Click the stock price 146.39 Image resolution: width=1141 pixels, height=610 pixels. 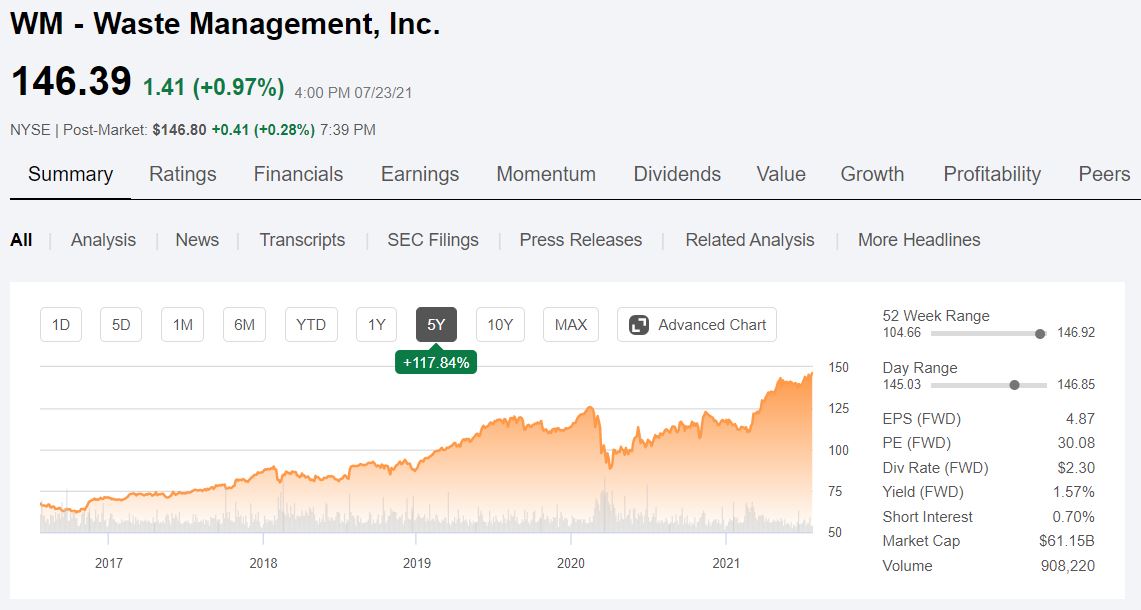tap(71, 81)
